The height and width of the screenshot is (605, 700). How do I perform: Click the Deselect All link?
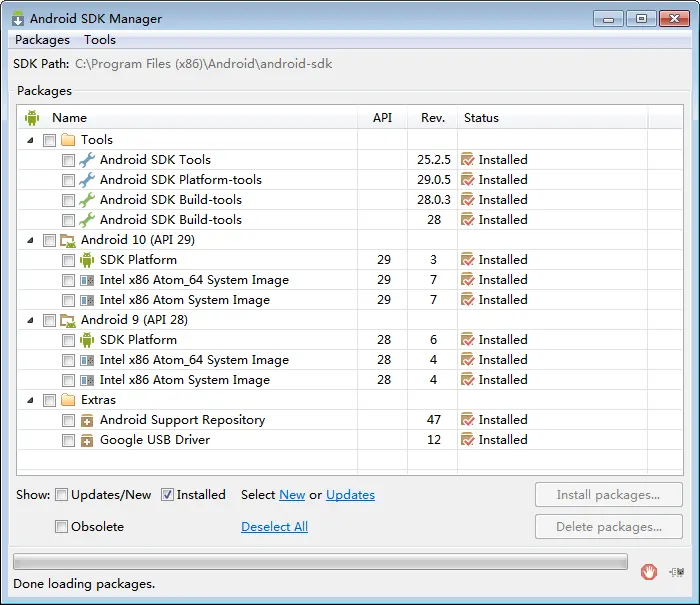point(275,527)
